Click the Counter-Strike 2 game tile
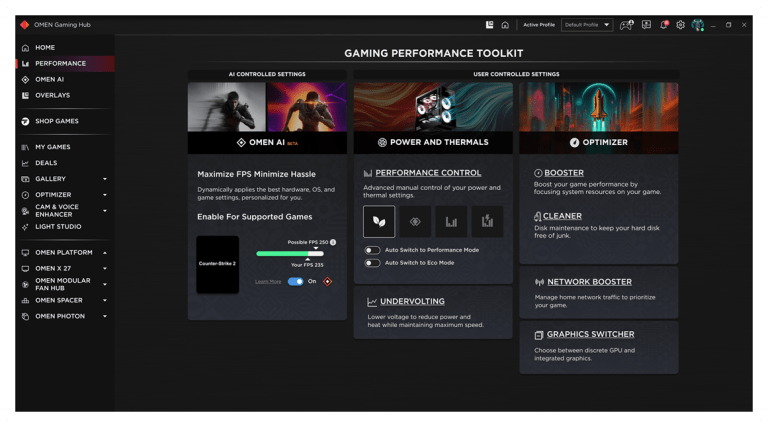 point(217,264)
